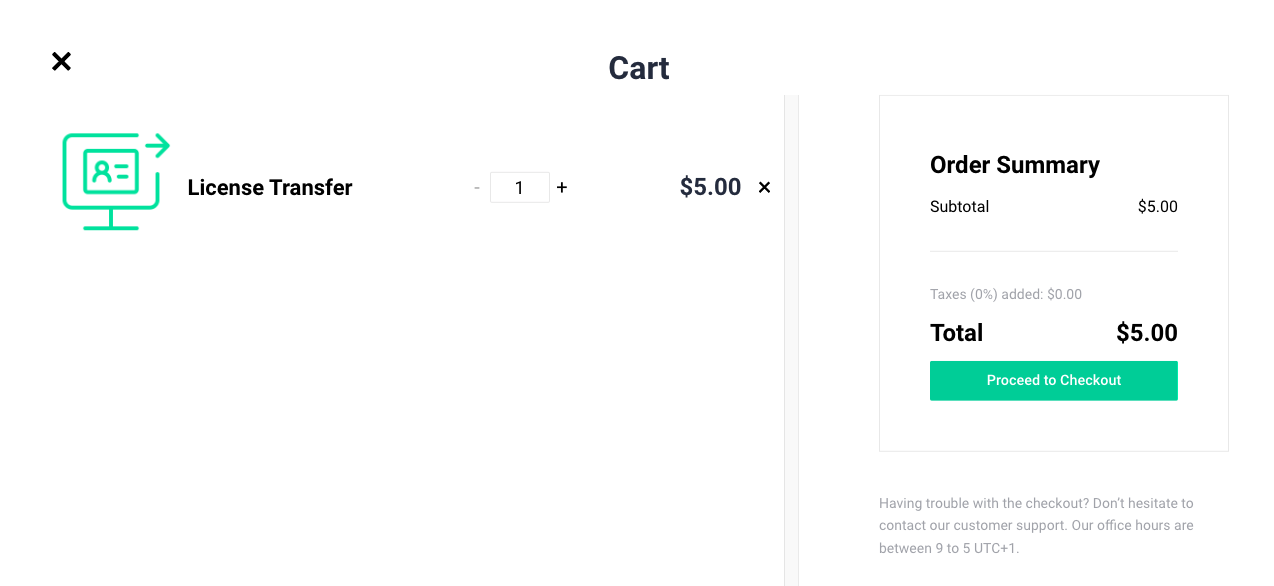1274x586 pixels.
Task: Click the bold Total label
Action: (957, 333)
